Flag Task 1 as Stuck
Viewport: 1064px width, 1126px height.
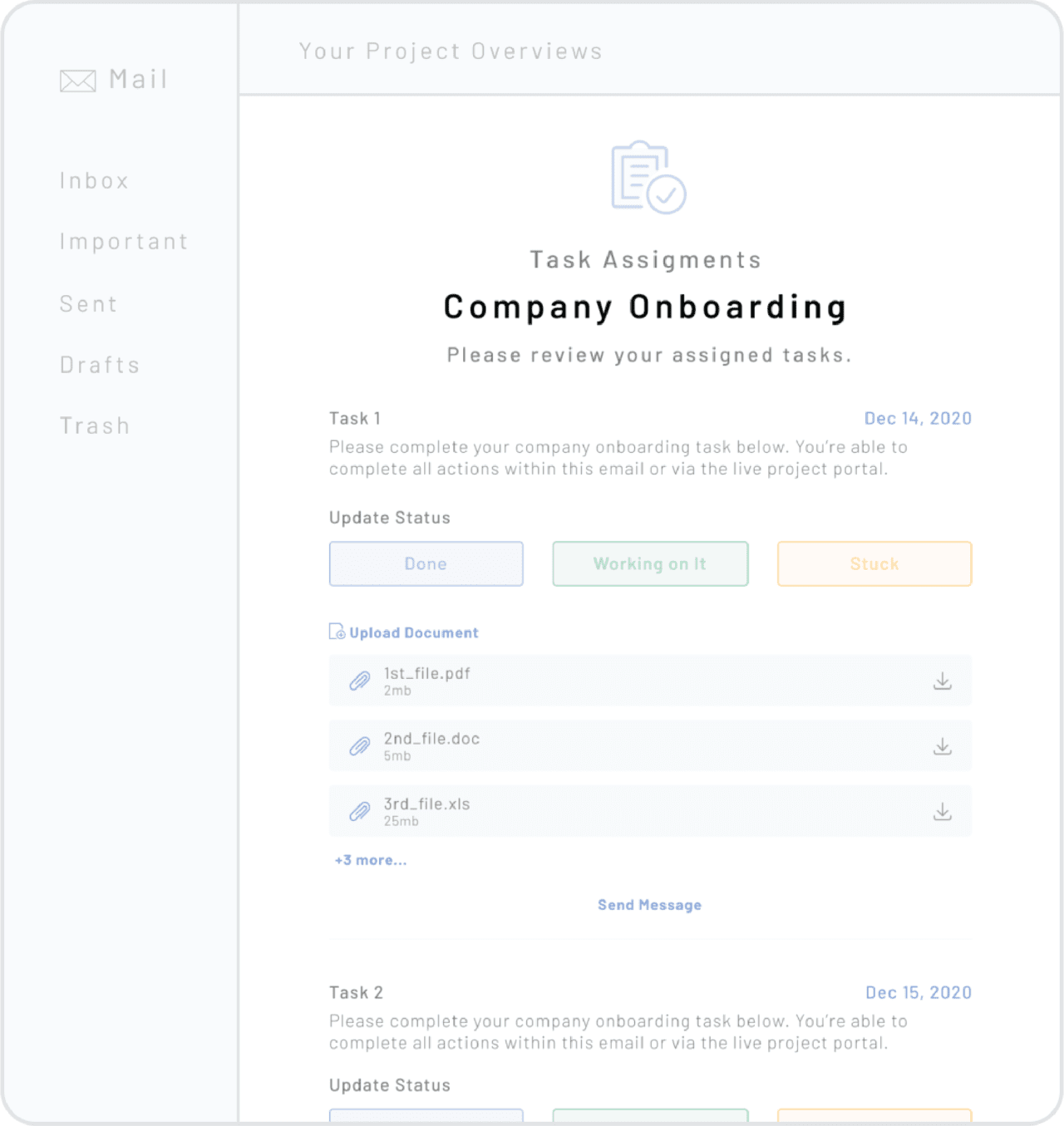coord(874,563)
